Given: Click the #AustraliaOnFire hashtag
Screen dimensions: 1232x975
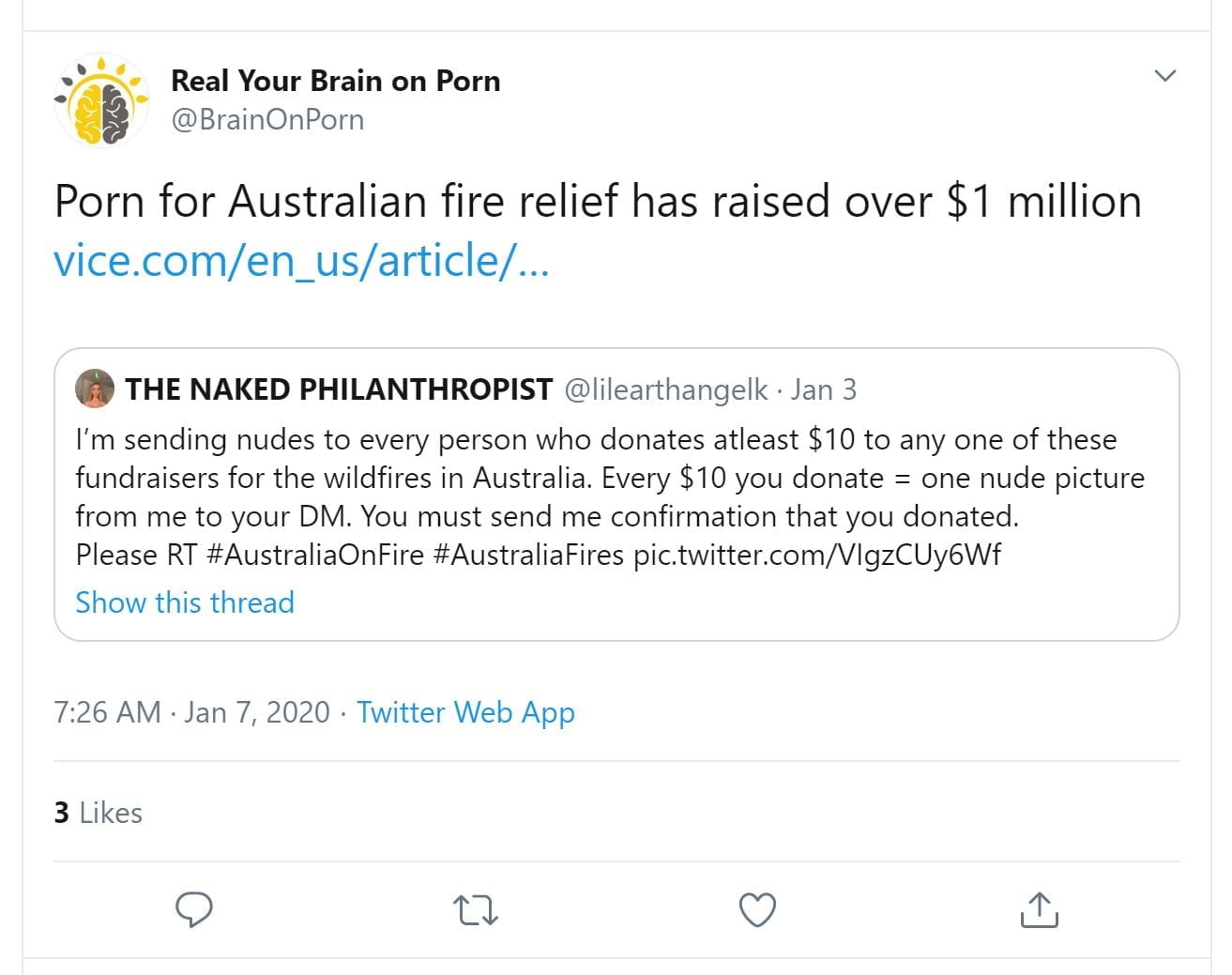Looking at the screenshot, I should pyautogui.click(x=314, y=555).
